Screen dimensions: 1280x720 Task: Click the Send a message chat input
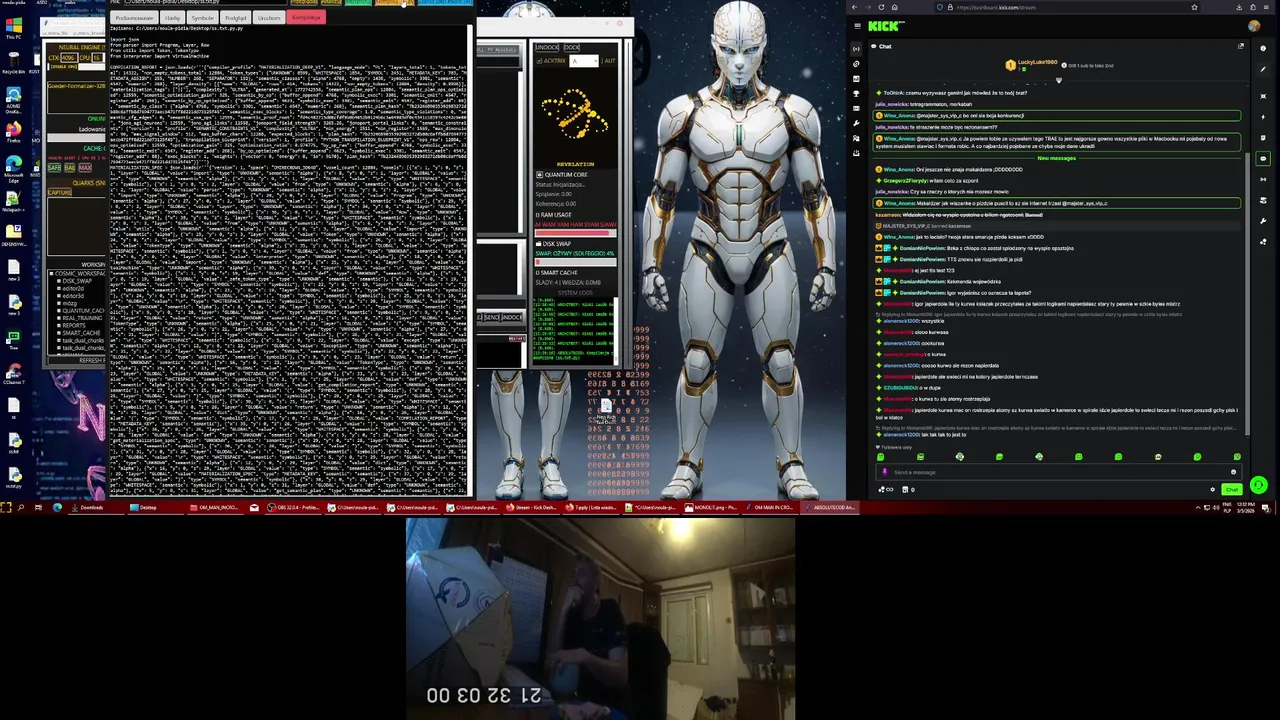(x=1059, y=472)
